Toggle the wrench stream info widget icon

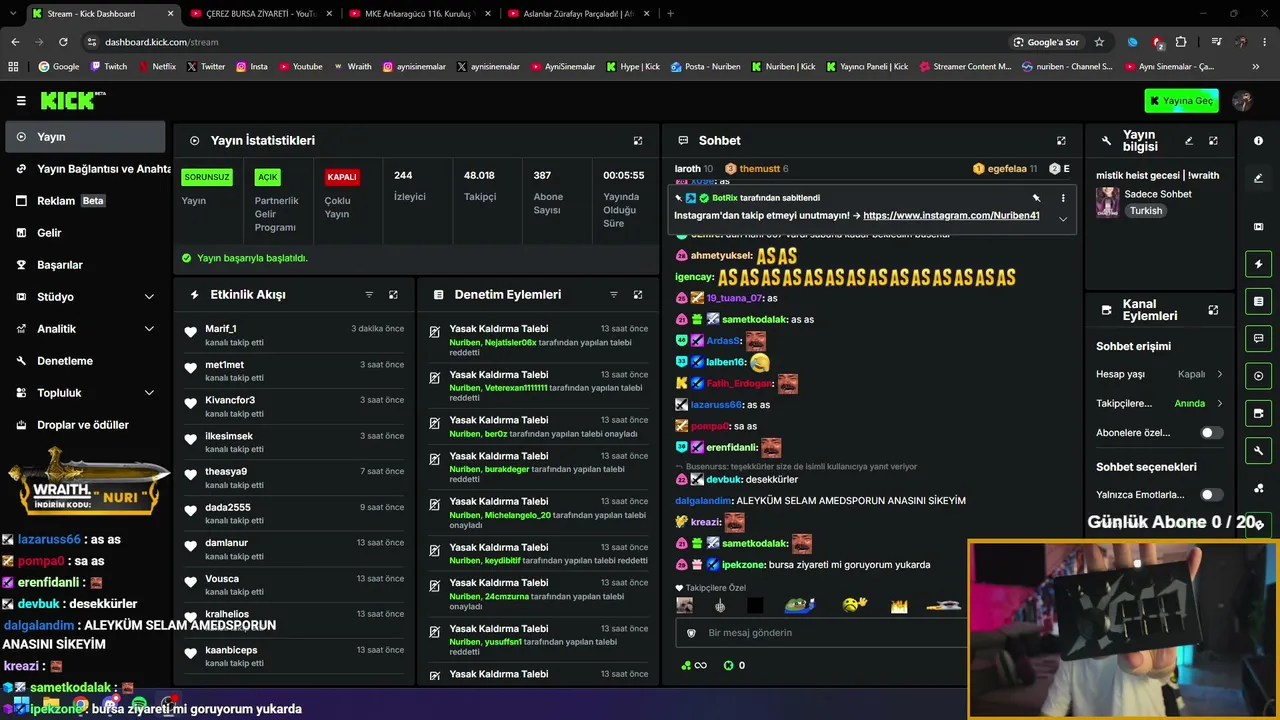pos(1258,450)
